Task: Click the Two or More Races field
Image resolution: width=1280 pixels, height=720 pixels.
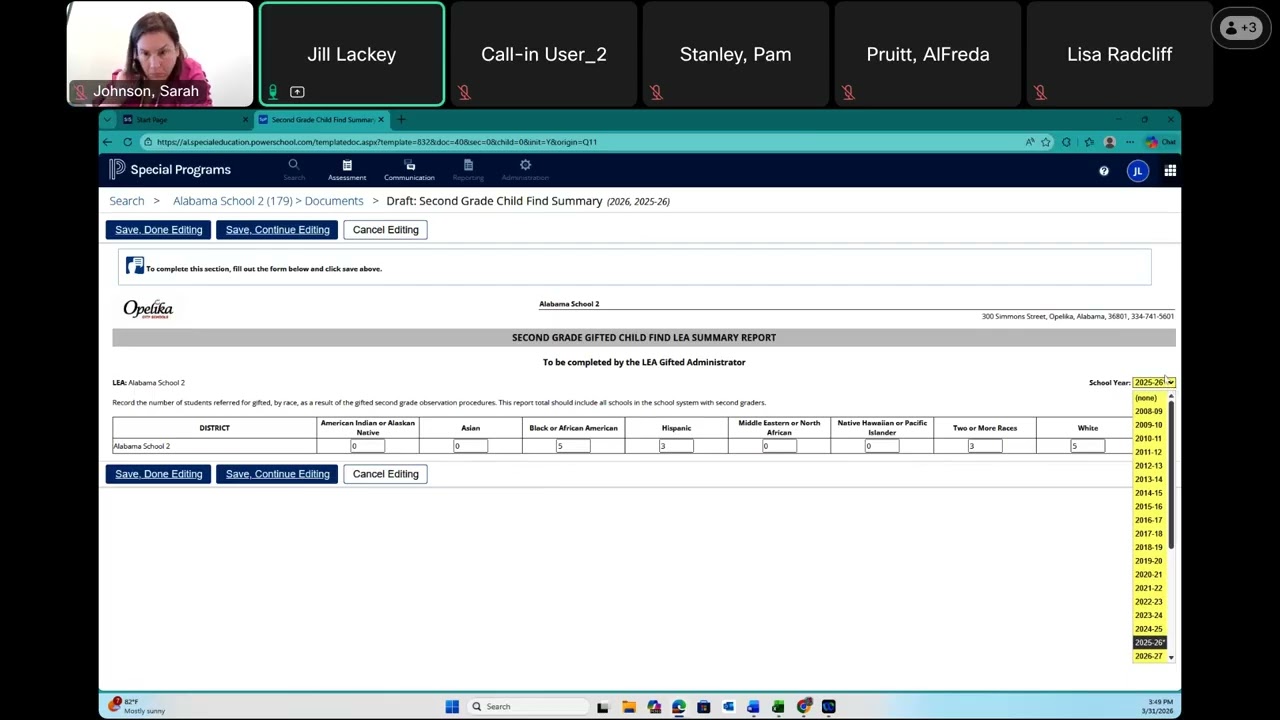Action: click(x=985, y=446)
